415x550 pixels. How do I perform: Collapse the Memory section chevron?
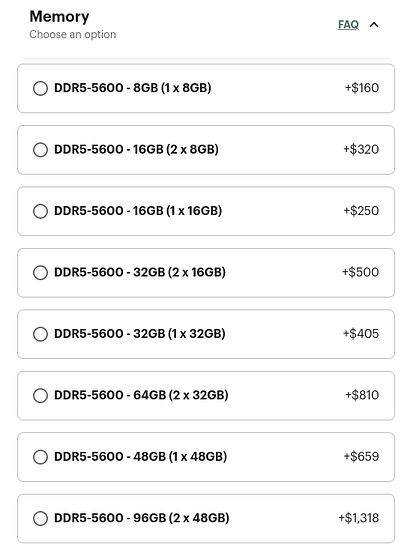point(374,25)
